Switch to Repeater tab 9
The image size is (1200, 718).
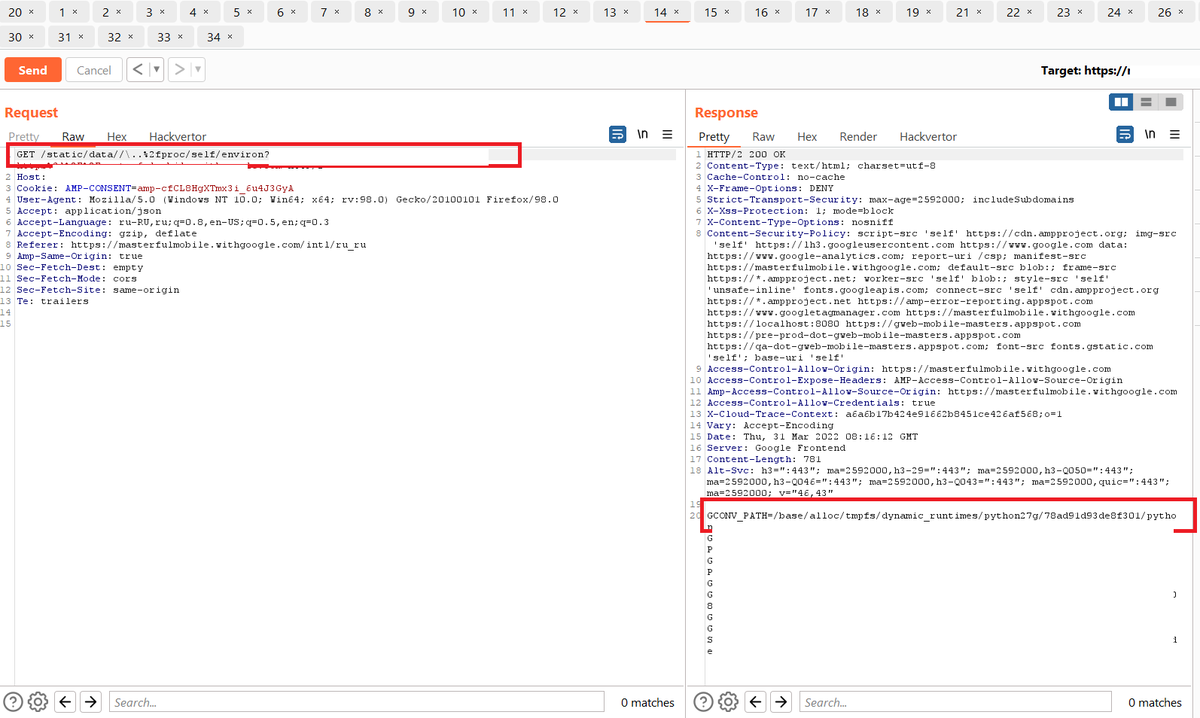(x=412, y=12)
